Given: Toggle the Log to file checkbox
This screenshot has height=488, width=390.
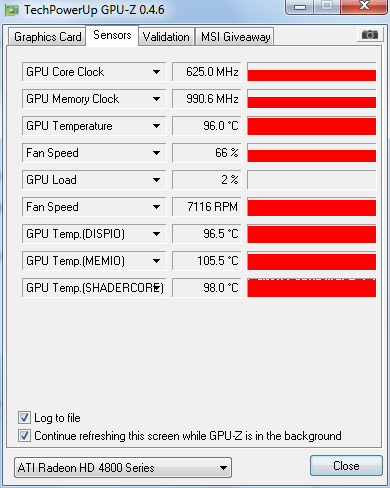Looking at the screenshot, I should tap(24, 418).
